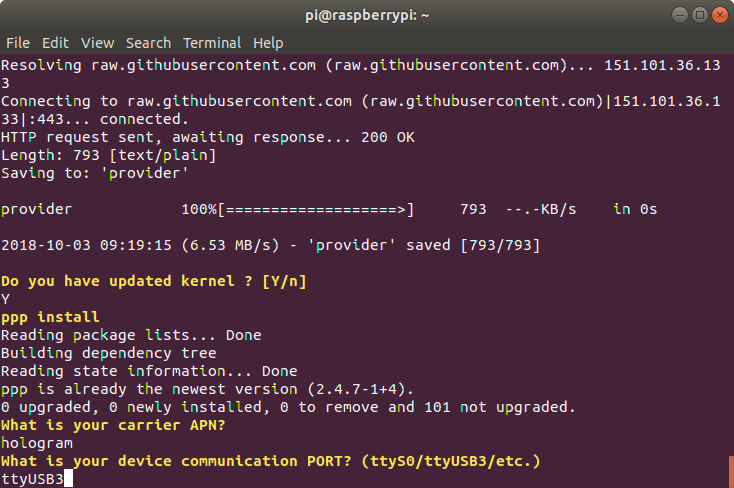Open the Terminal menu
The height and width of the screenshot is (488, 734).
212,43
